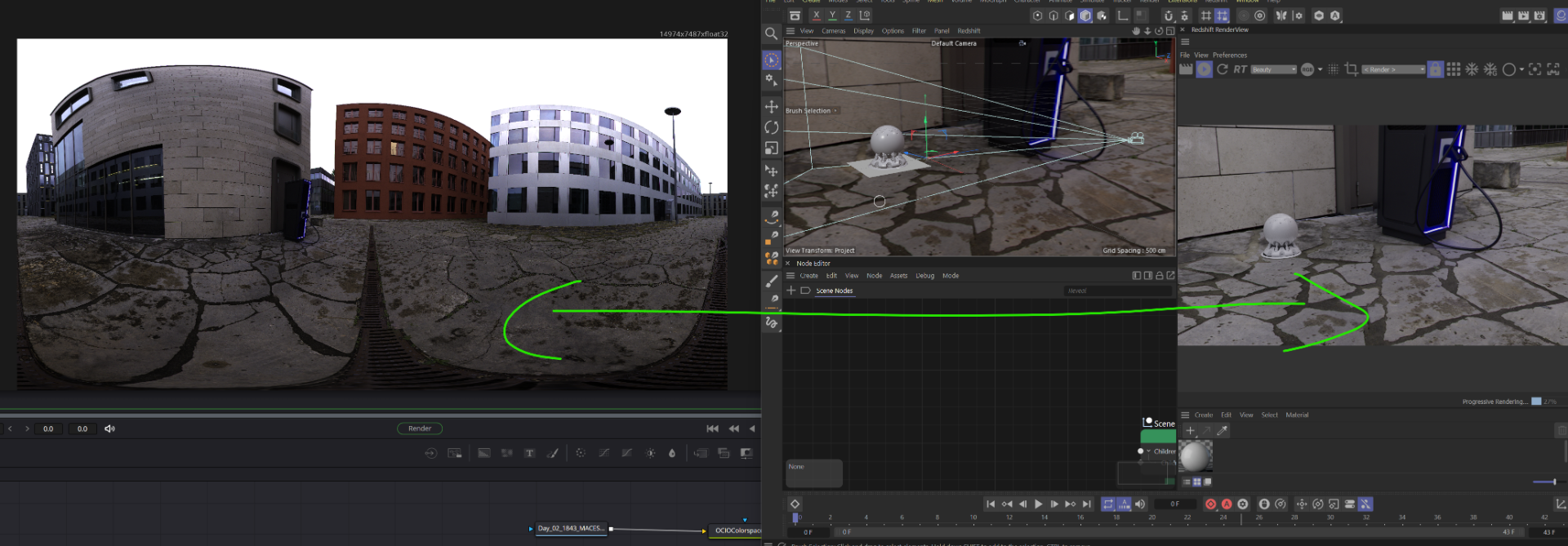Open Node Editor in new window
This screenshot has width=1568, height=546.
1170,276
